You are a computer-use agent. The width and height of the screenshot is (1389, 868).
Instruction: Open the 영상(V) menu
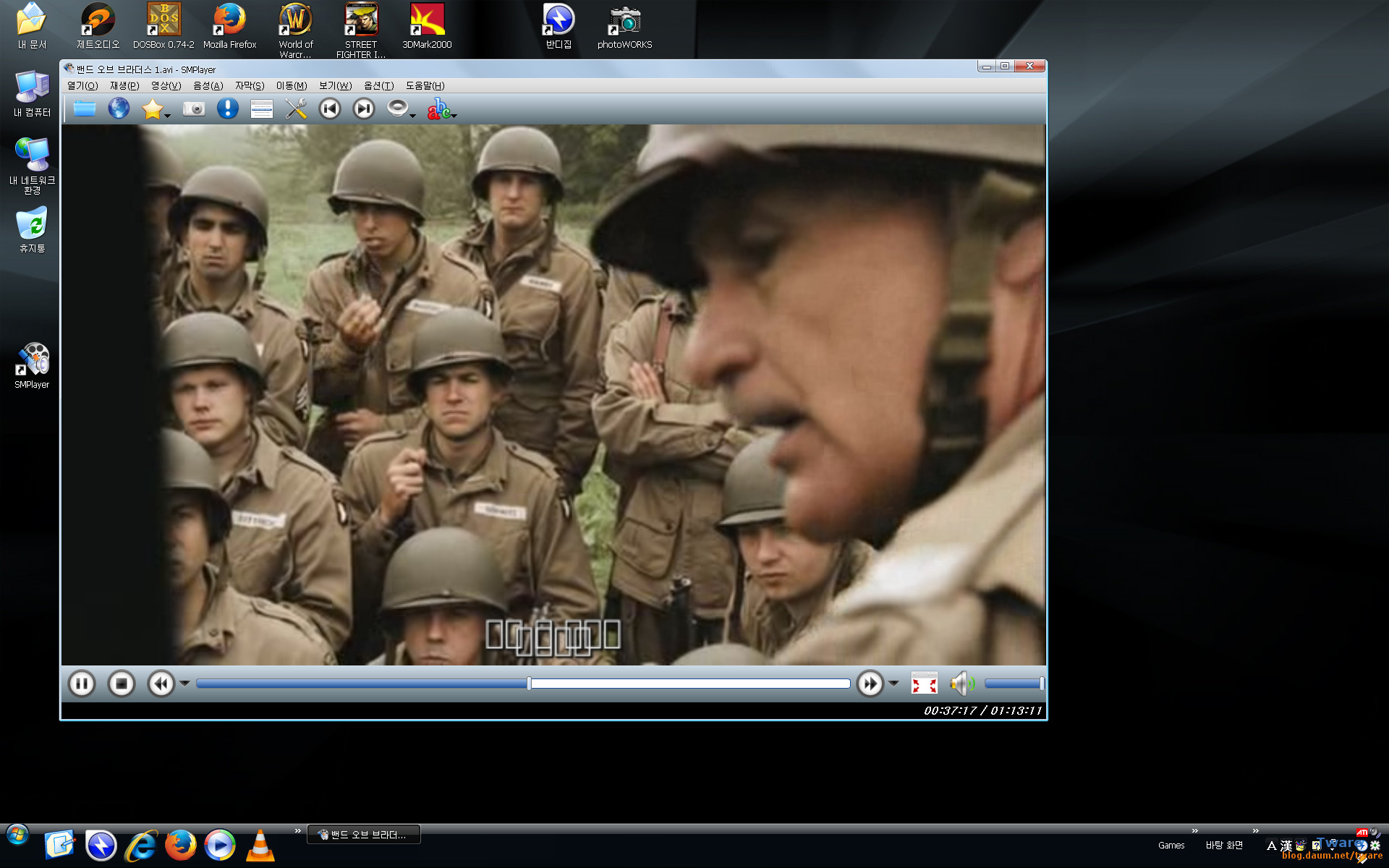(166, 85)
